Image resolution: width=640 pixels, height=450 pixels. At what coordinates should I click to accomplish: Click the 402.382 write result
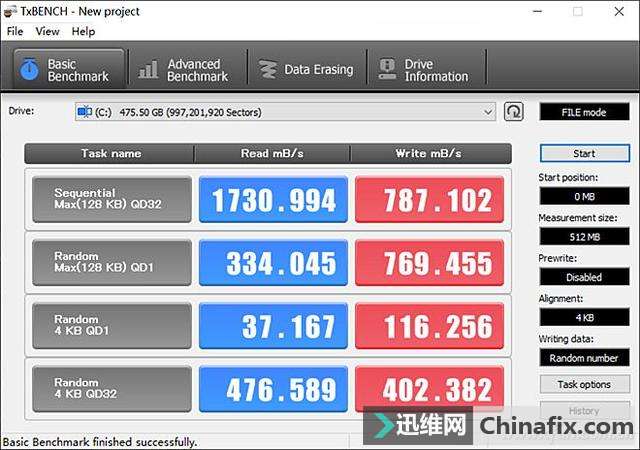coord(429,389)
